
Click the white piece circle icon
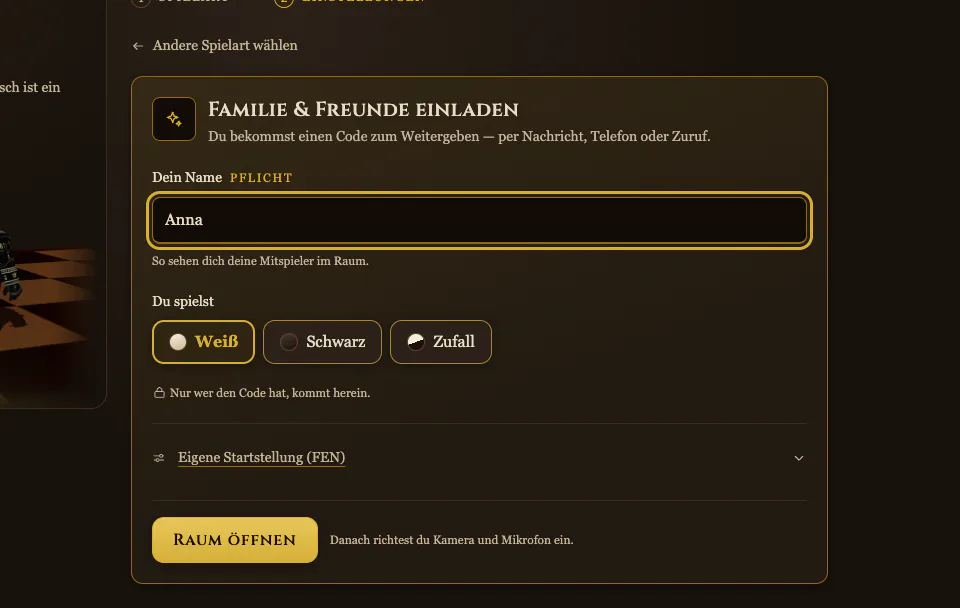[x=178, y=342]
